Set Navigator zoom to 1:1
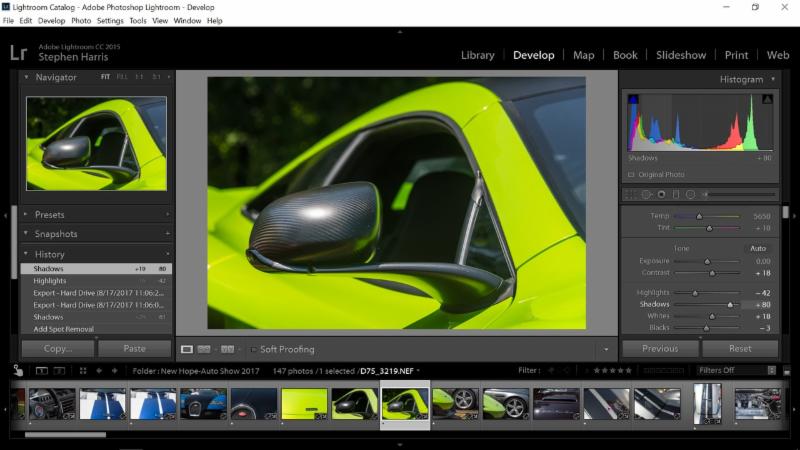 pos(139,77)
